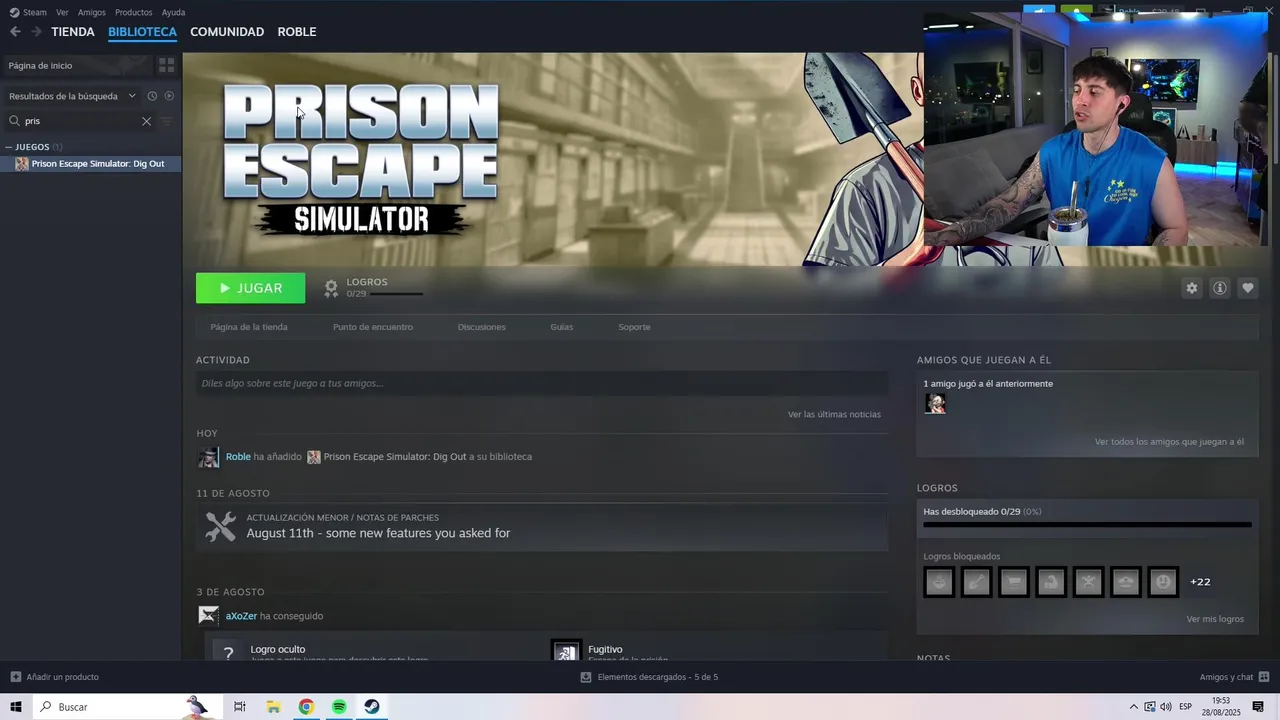Switch to the BIBLIOTECA tab

142,32
